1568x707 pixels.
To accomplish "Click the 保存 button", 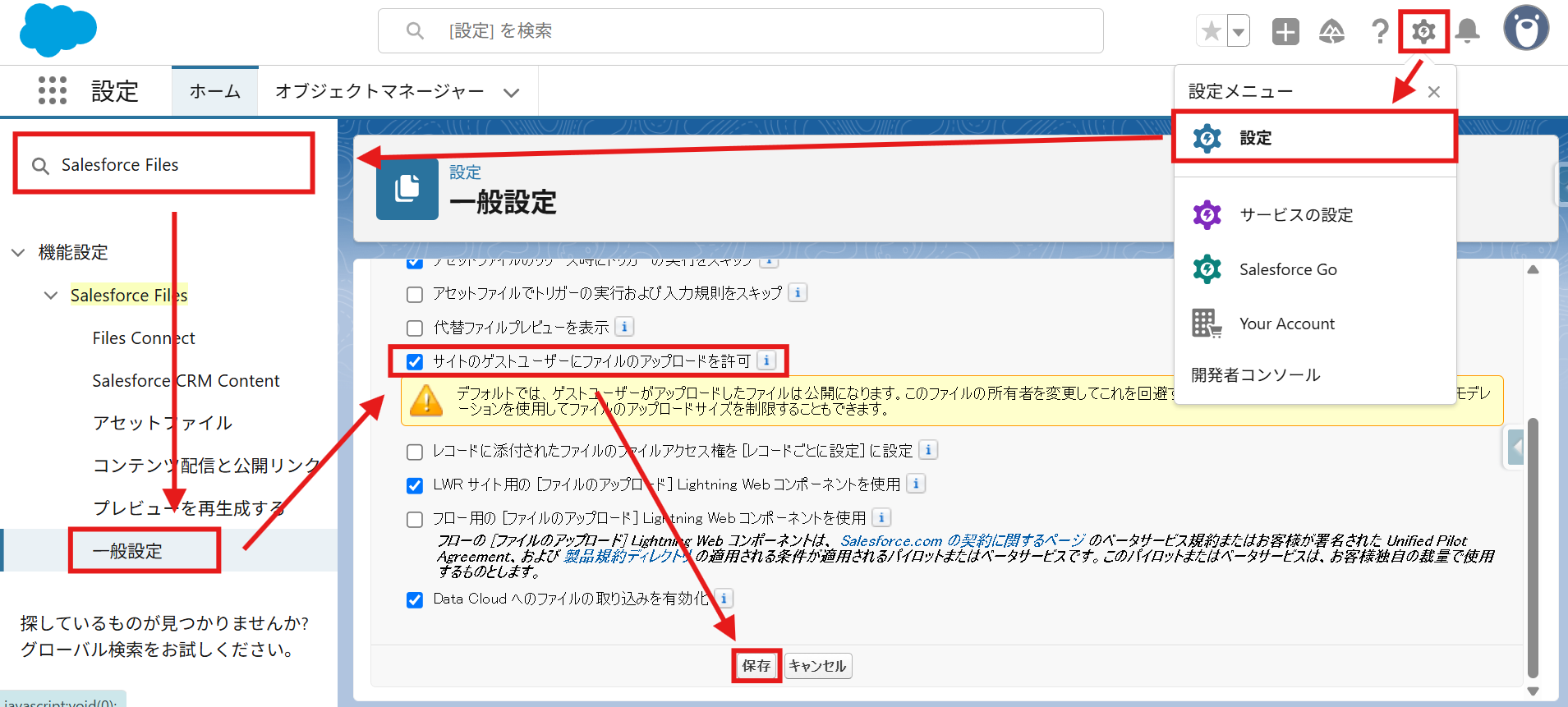I will pos(756,666).
